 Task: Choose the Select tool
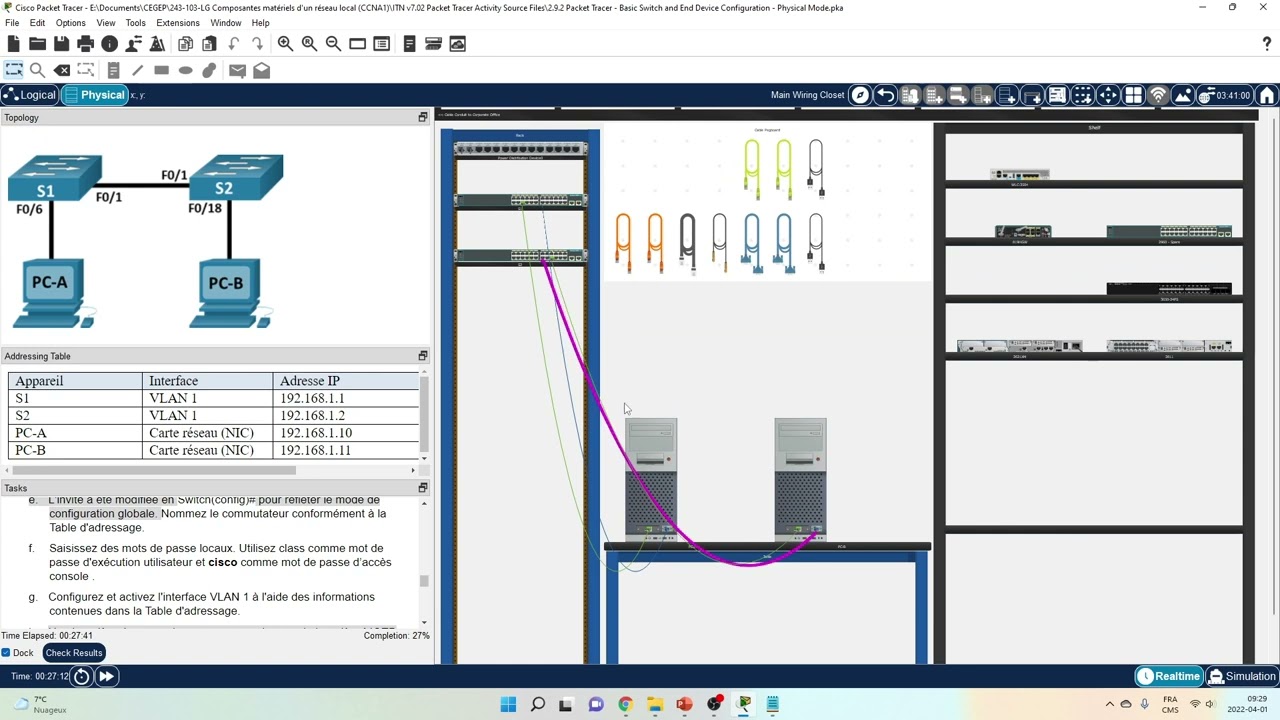[13, 70]
